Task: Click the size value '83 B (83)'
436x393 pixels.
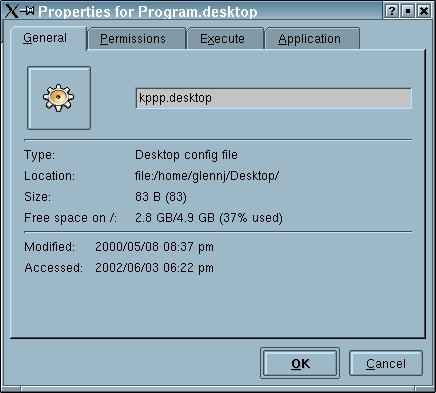Action: click(161, 197)
